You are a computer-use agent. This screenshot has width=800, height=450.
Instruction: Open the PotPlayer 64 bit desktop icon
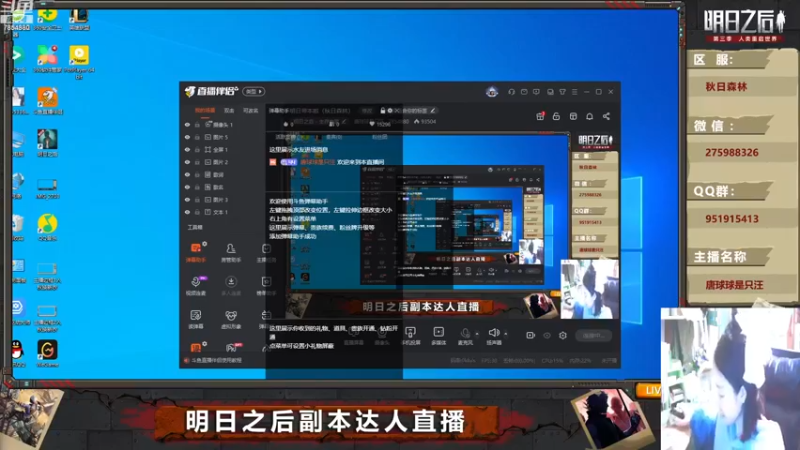[79, 63]
